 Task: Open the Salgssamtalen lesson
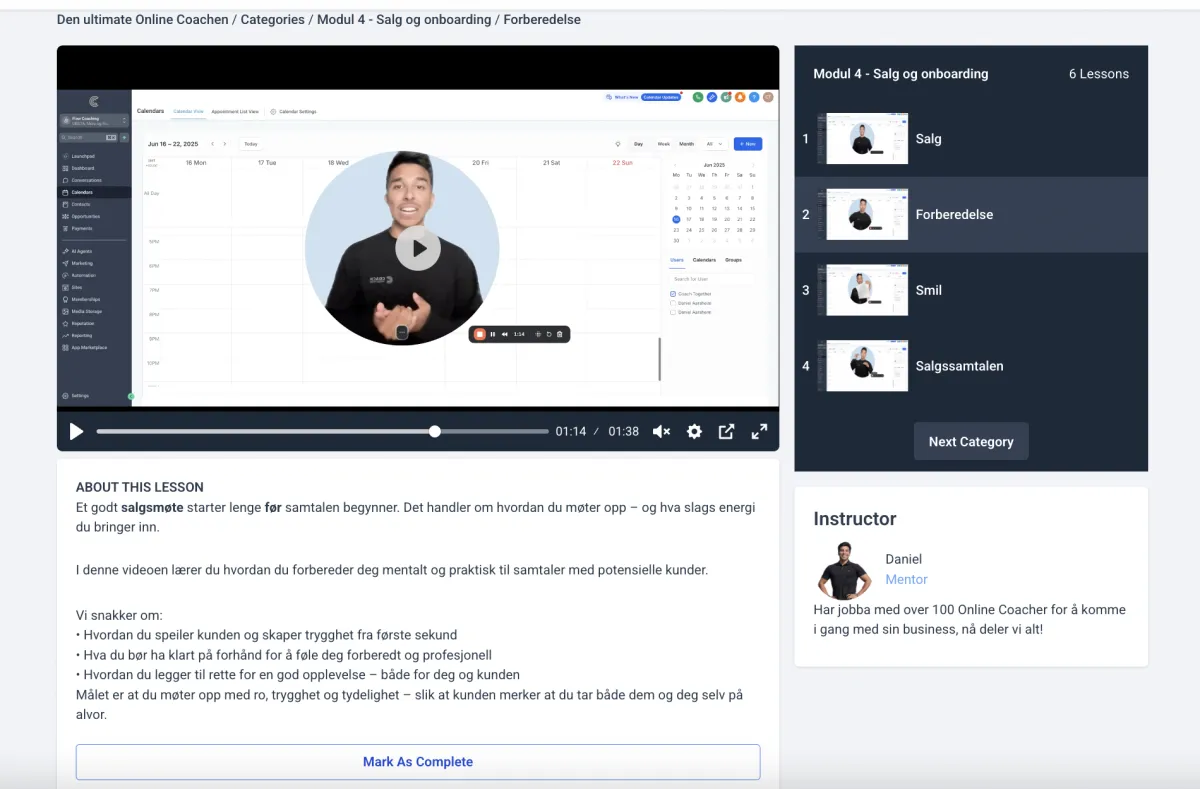(x=971, y=366)
